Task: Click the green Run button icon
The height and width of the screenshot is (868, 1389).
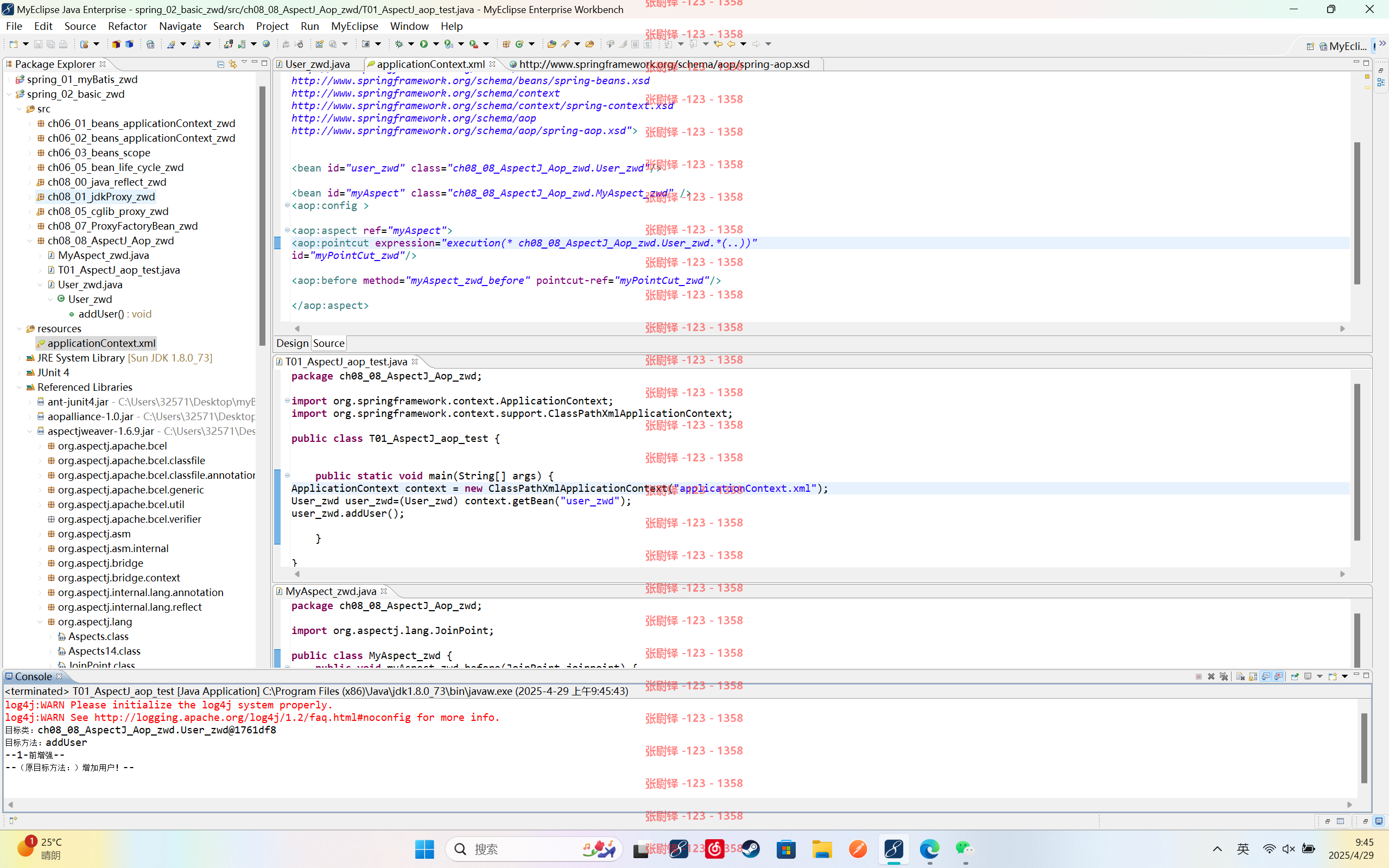Action: [423, 44]
